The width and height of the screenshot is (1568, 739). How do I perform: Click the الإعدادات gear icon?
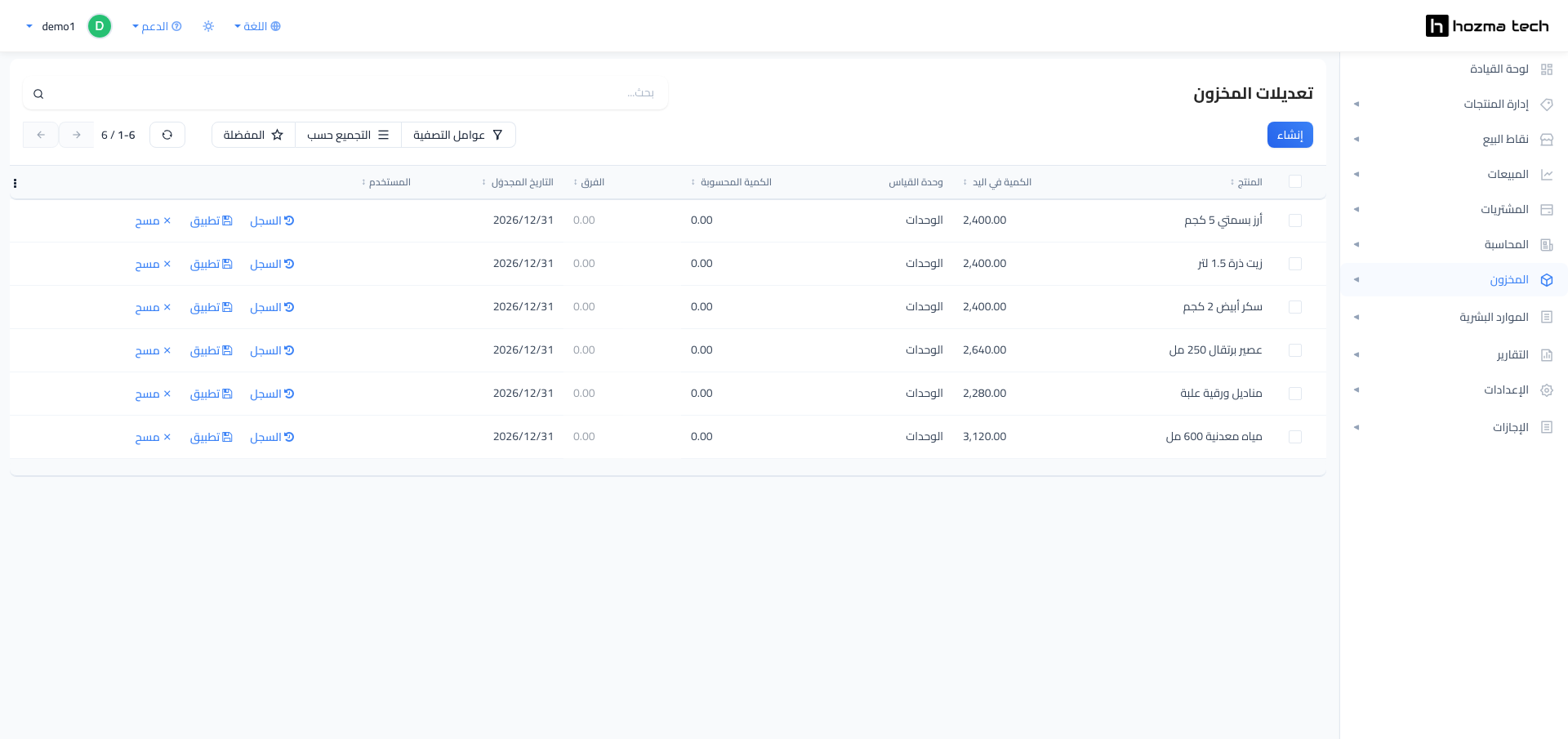click(1546, 390)
